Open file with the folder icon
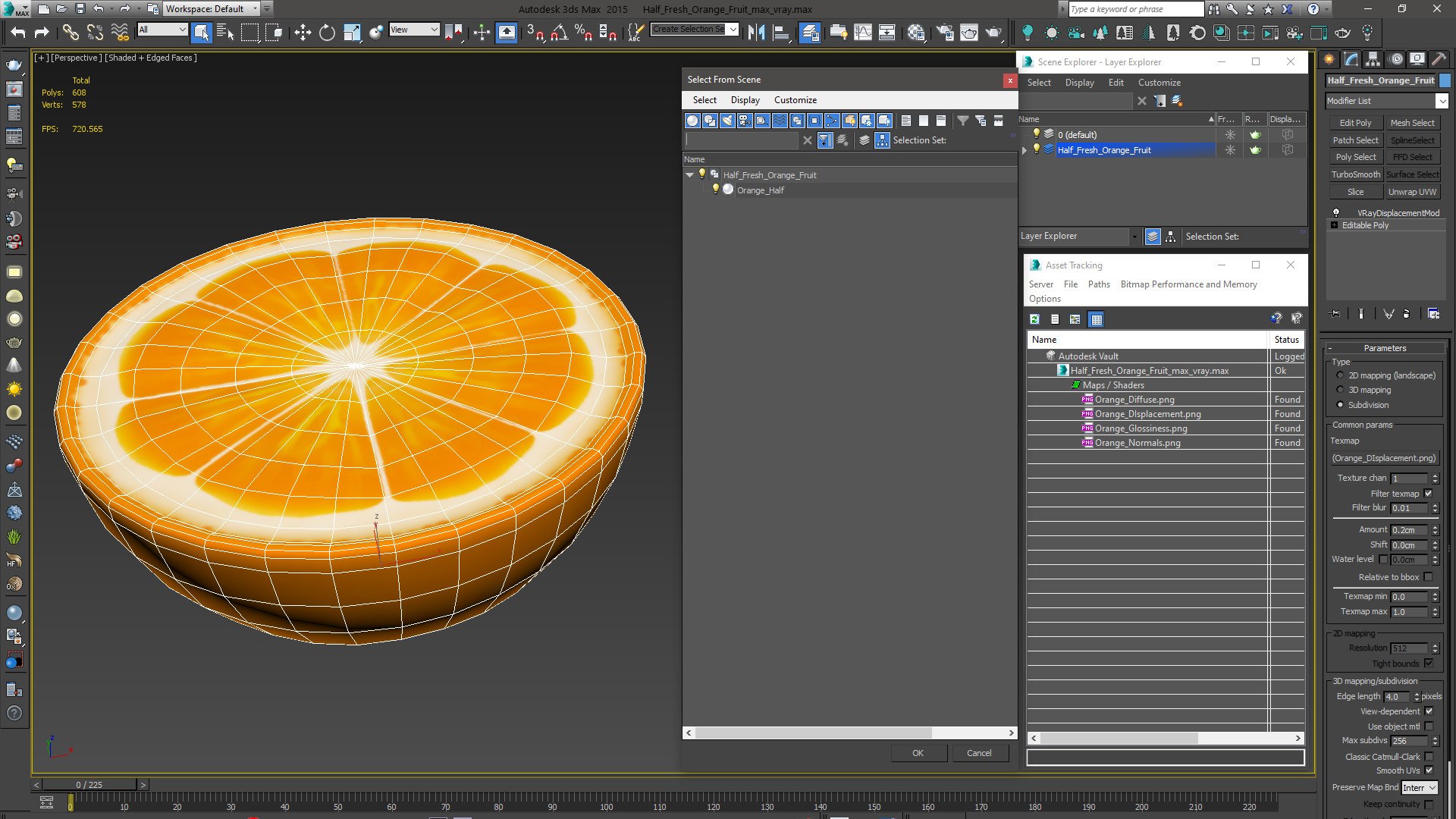The height and width of the screenshot is (819, 1456). (x=61, y=9)
